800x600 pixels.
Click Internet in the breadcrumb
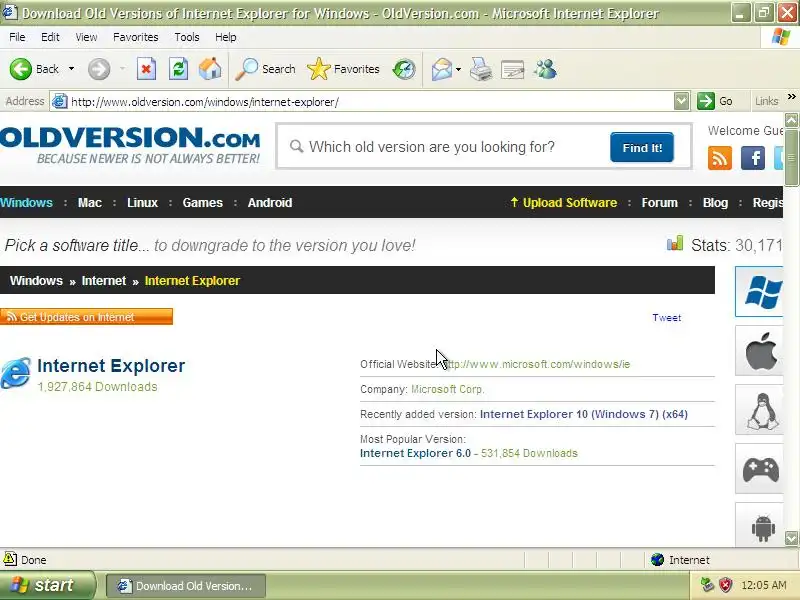[x=104, y=281]
